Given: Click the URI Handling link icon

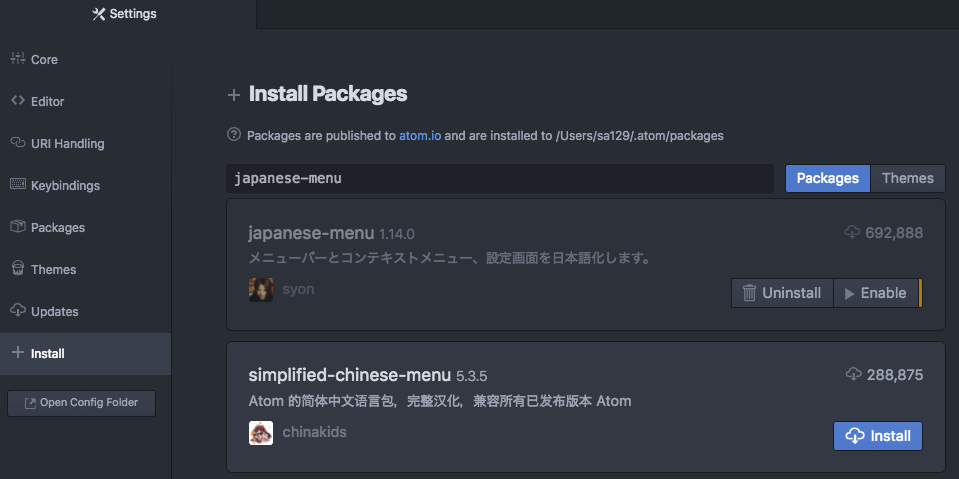Looking at the screenshot, I should click(x=18, y=143).
